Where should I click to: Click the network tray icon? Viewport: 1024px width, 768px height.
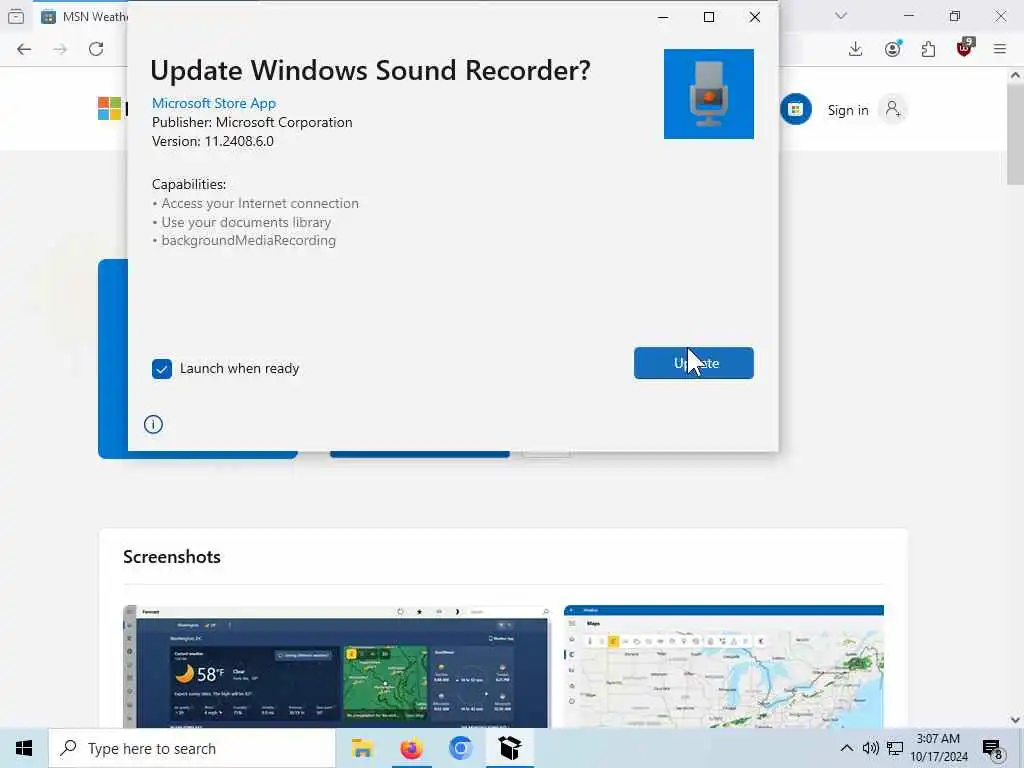pos(895,748)
